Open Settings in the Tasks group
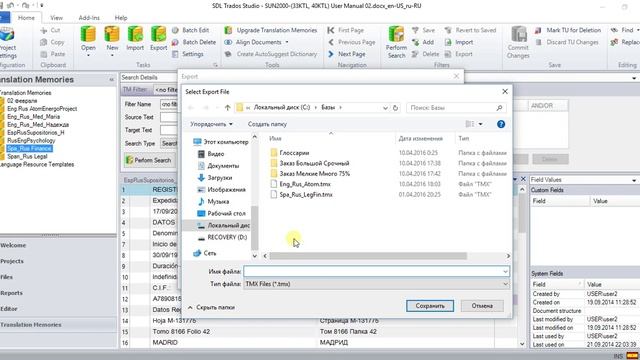This screenshot has height=360, width=640. pos(188,54)
